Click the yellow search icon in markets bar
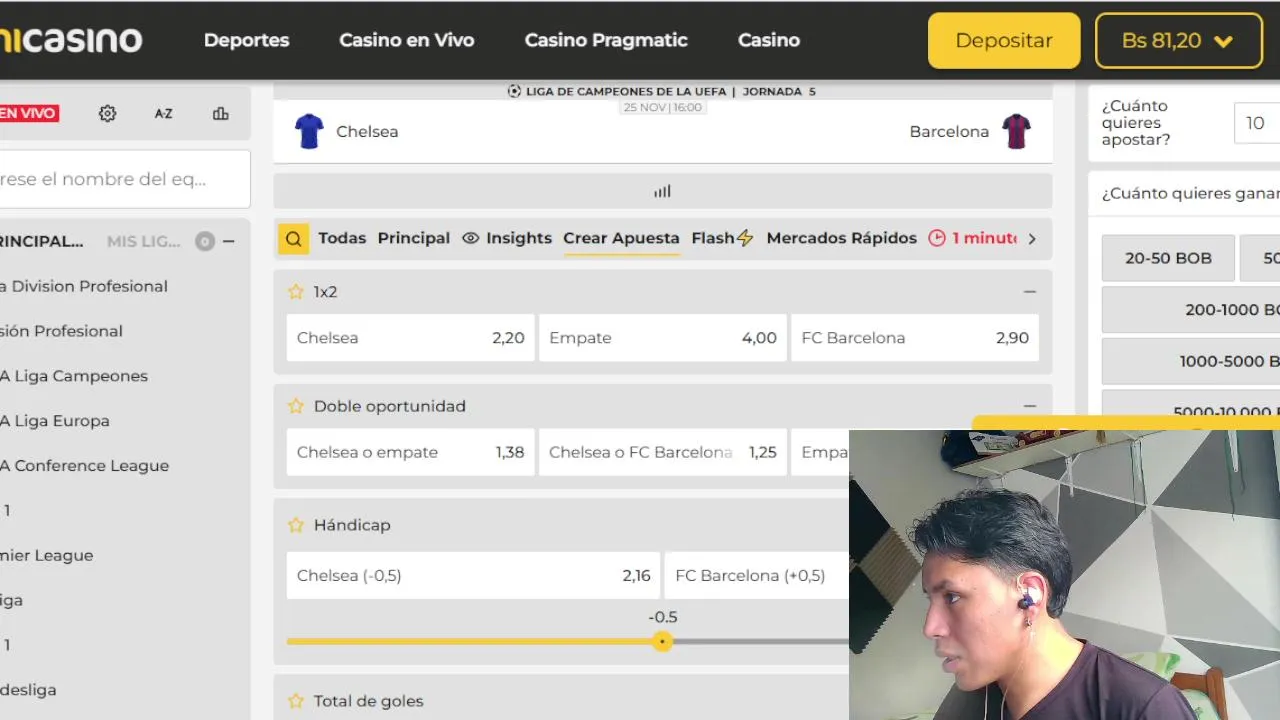Screen dimensions: 1280x720 (x=293, y=239)
